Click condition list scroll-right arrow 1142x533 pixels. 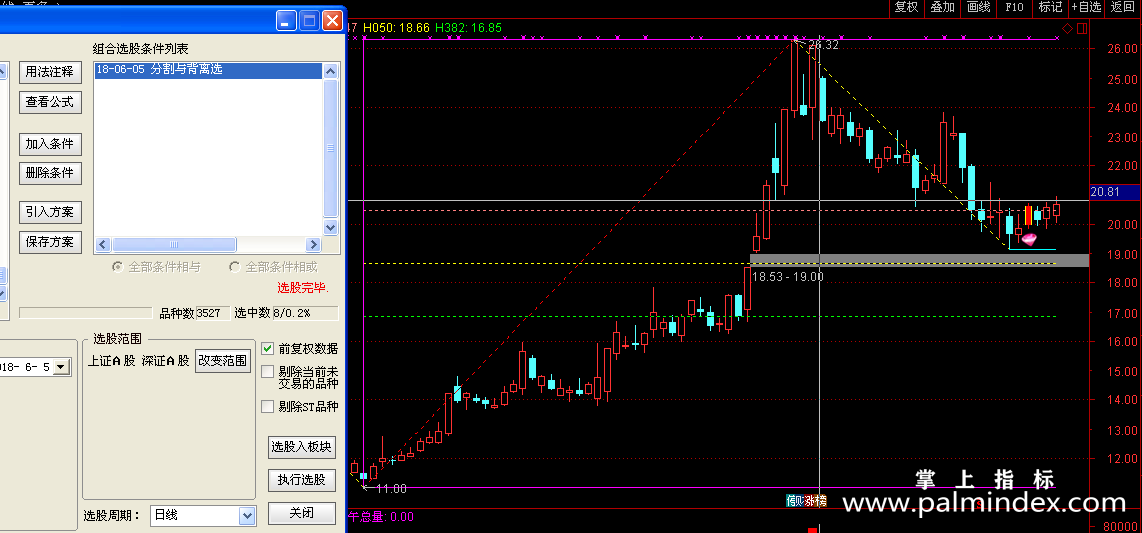[x=313, y=245]
